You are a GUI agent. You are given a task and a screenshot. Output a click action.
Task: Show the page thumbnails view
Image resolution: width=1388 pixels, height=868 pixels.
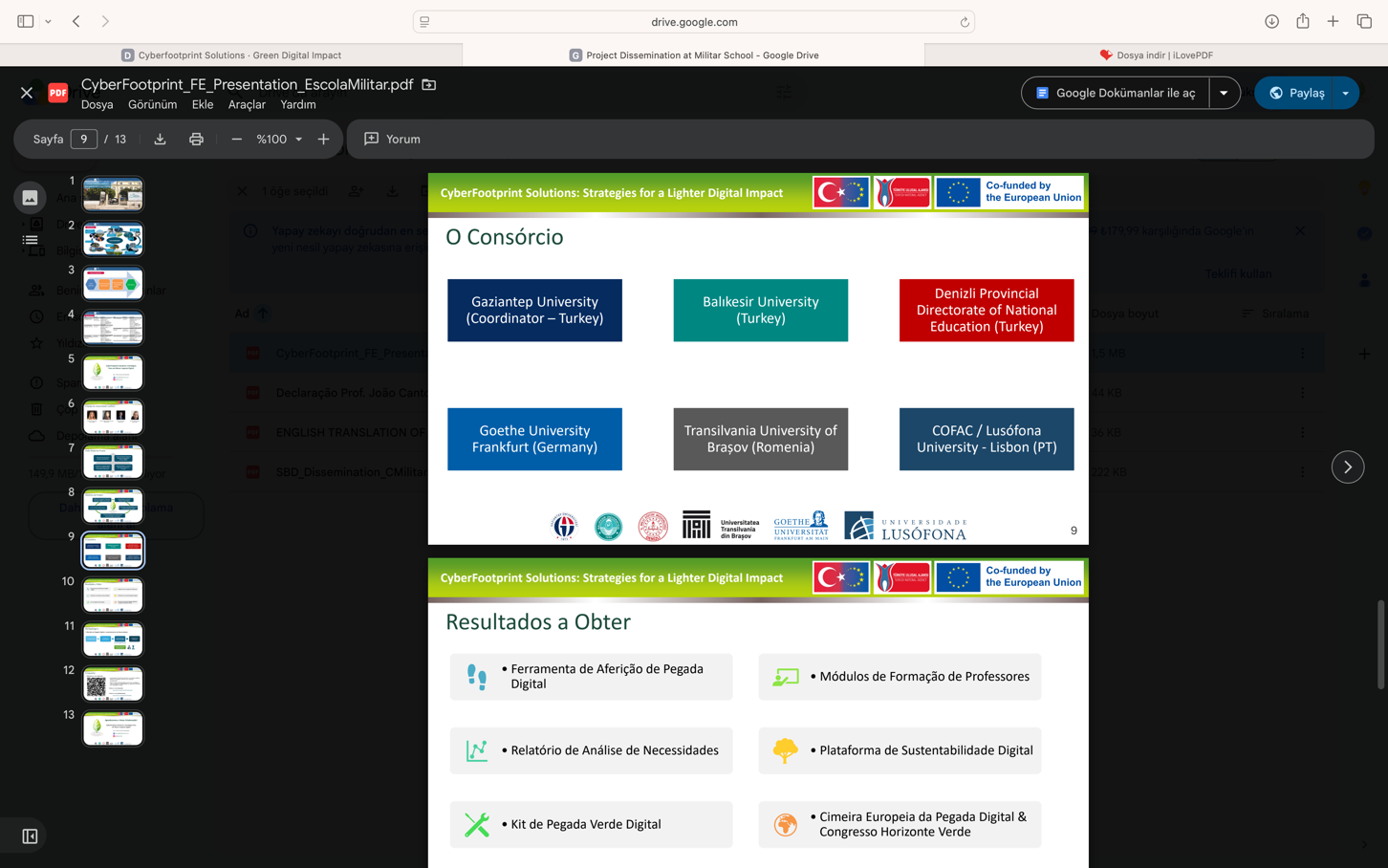(30, 198)
